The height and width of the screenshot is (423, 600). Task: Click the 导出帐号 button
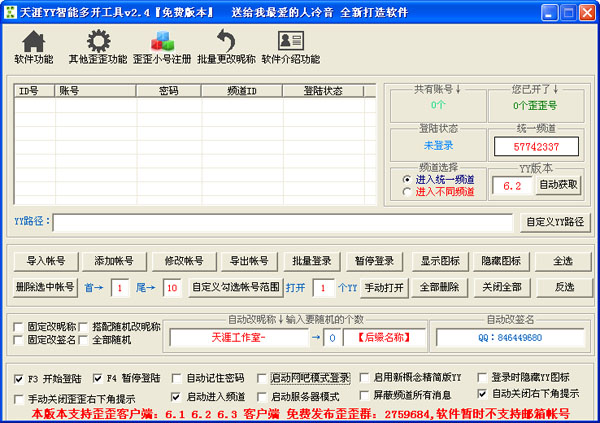pyautogui.click(x=249, y=261)
